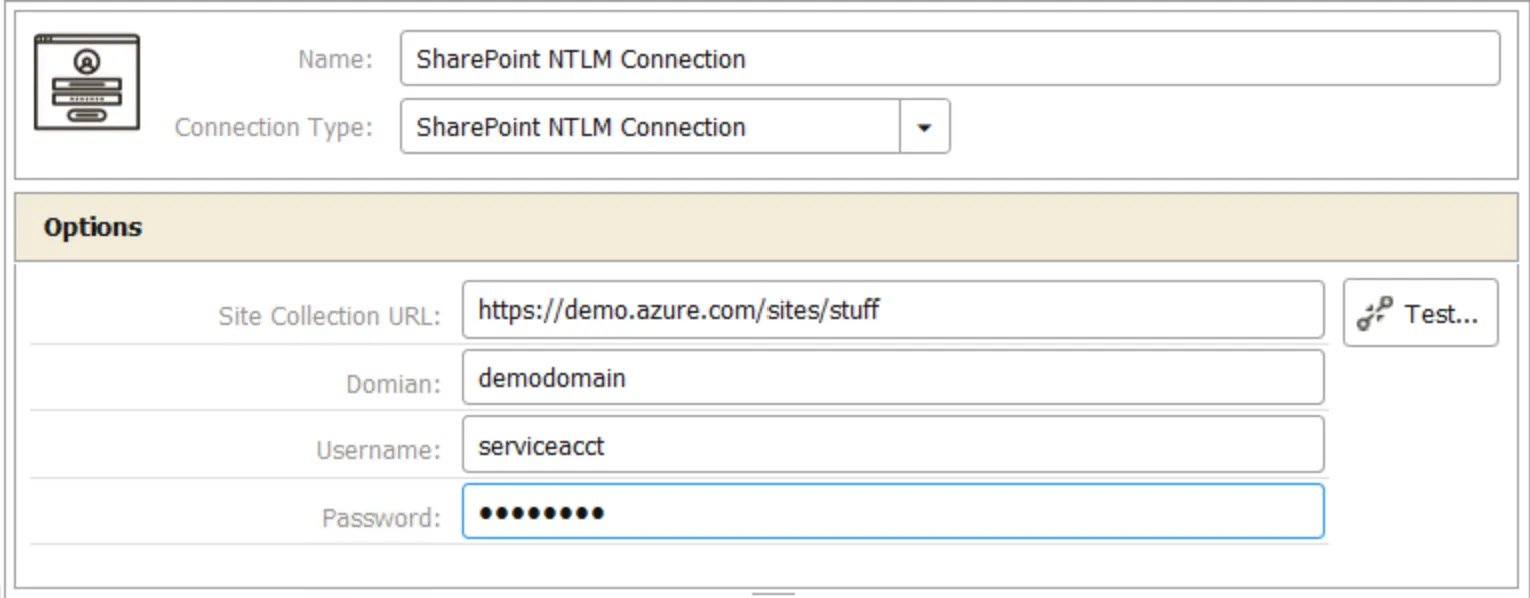This screenshot has height=598, width=1530.
Task: Click the "Name:" label
Action: pyautogui.click(x=335, y=60)
